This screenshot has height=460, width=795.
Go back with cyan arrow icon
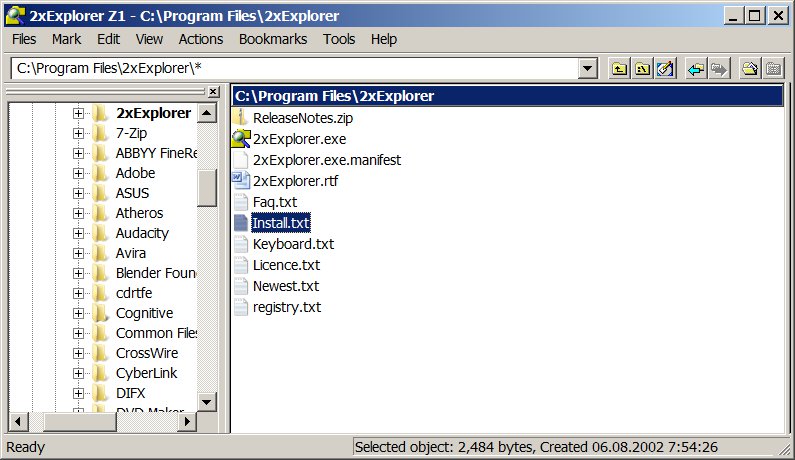coord(696,68)
